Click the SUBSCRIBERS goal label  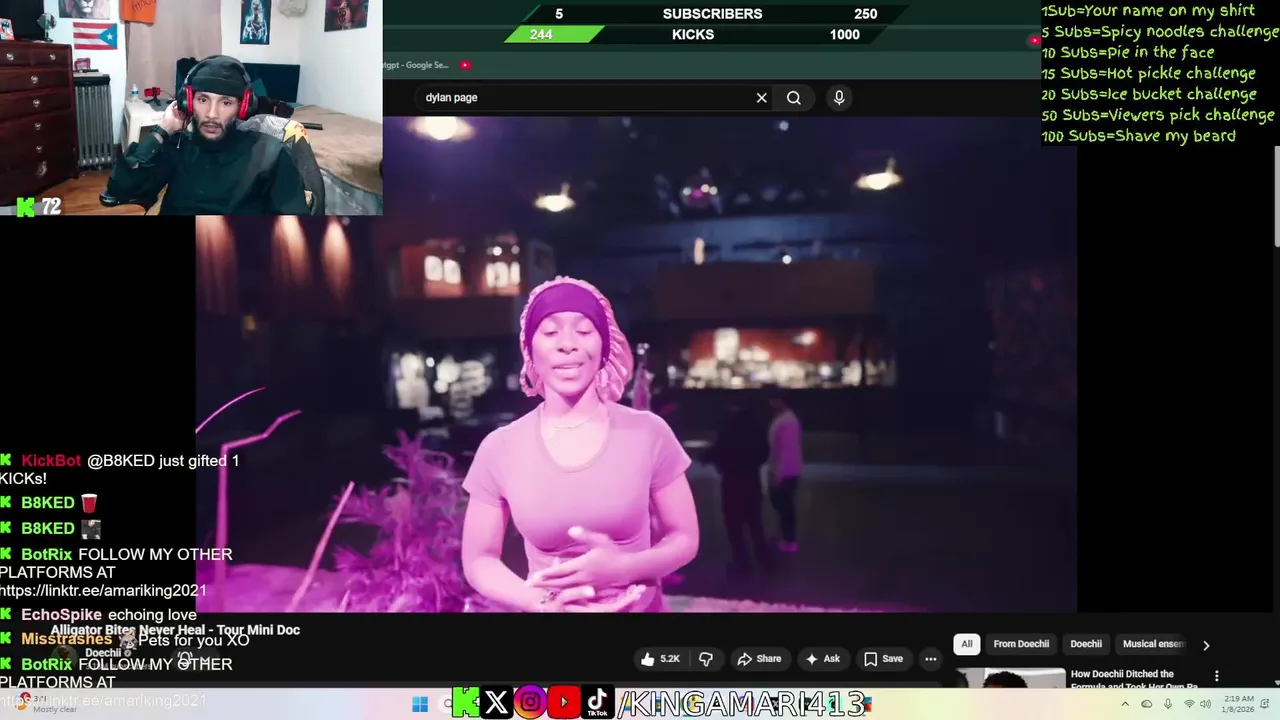[712, 14]
